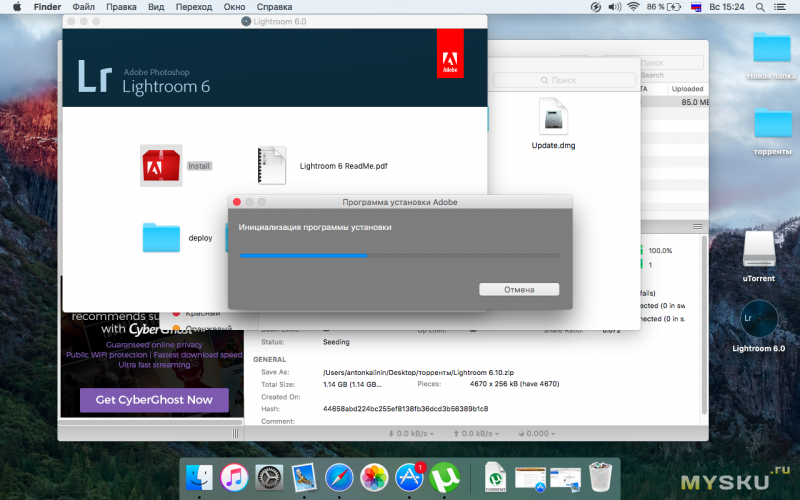Viewport: 800px width, 500px height.
Task: Launch Photos from the Dock
Action: coord(374,478)
